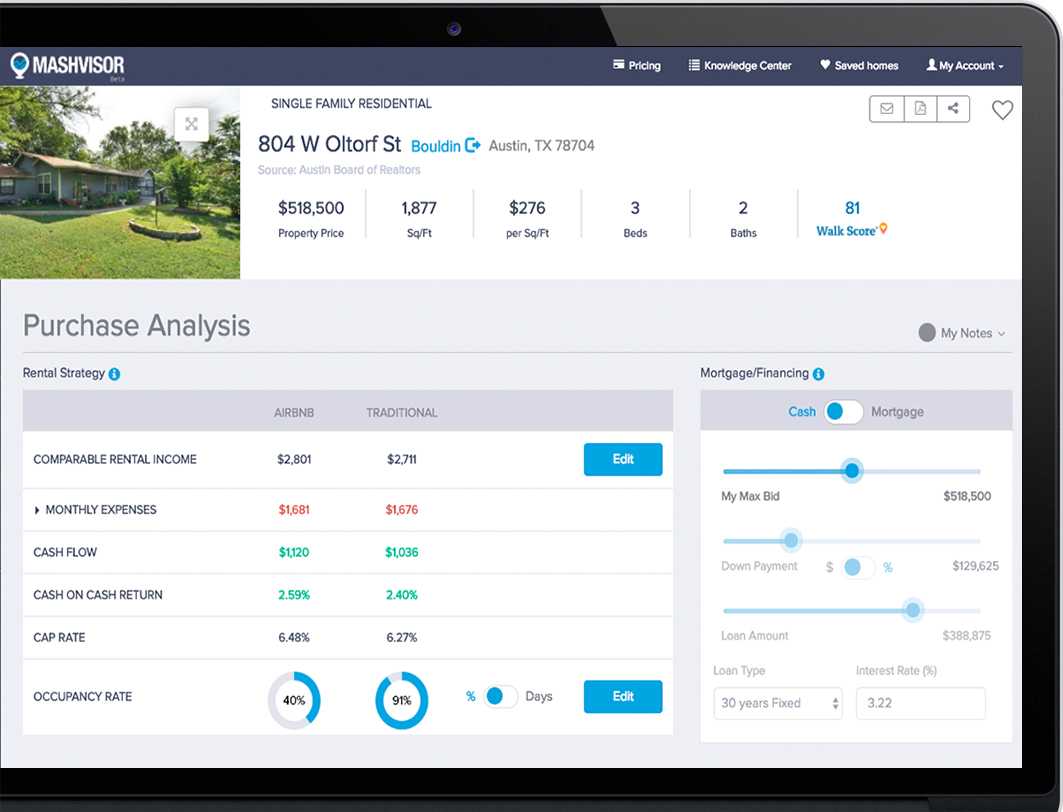The width and height of the screenshot is (1063, 812).
Task: Expand property photo with fullscreen icon
Action: tap(191, 124)
